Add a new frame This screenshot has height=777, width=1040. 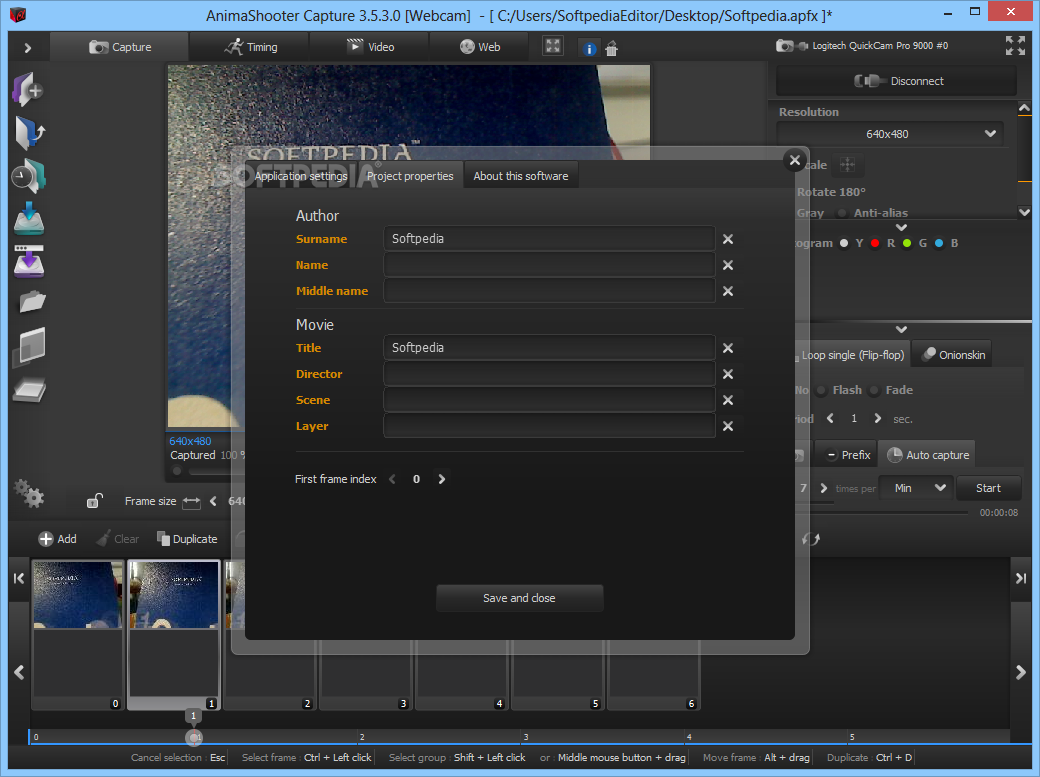57,539
